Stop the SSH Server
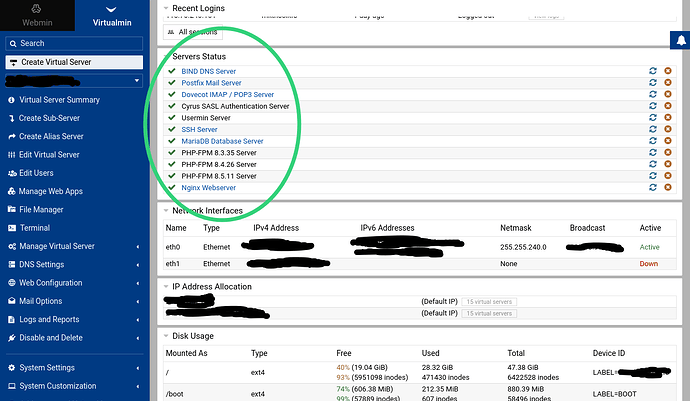The height and width of the screenshot is (401, 690). [668, 129]
